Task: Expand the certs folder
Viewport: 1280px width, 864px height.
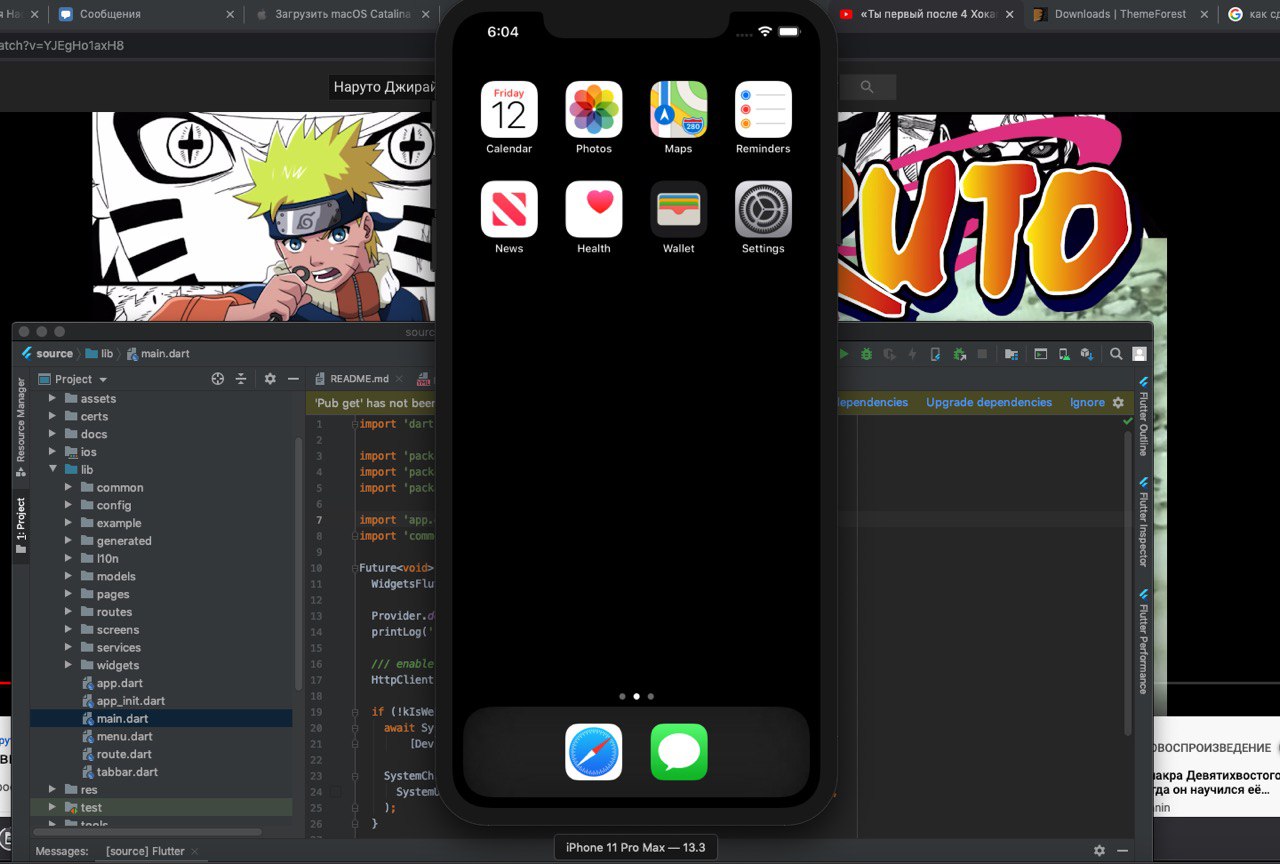Action: click(x=53, y=416)
